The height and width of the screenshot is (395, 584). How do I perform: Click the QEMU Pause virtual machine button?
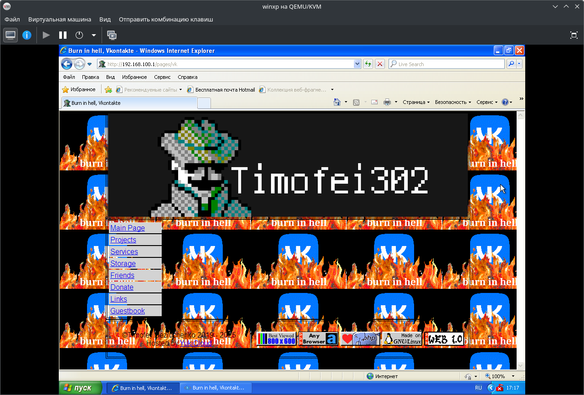tap(63, 35)
